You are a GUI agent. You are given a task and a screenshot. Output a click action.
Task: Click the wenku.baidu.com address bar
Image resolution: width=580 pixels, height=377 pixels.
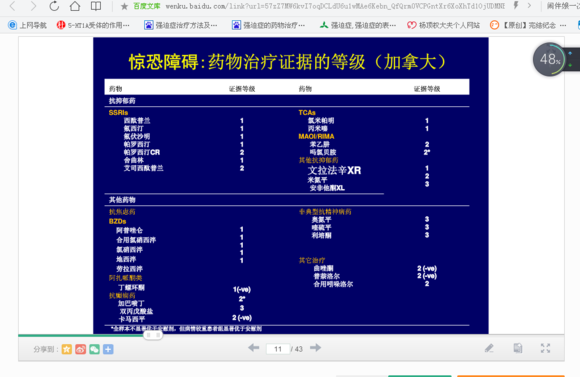point(335,6)
